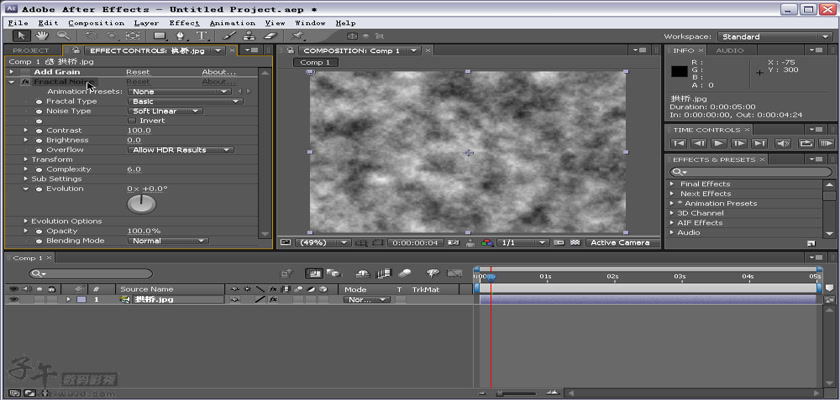Screen dimensions: 840x400
Task: Click the Draft 3D icon in timeline
Action: (334, 274)
